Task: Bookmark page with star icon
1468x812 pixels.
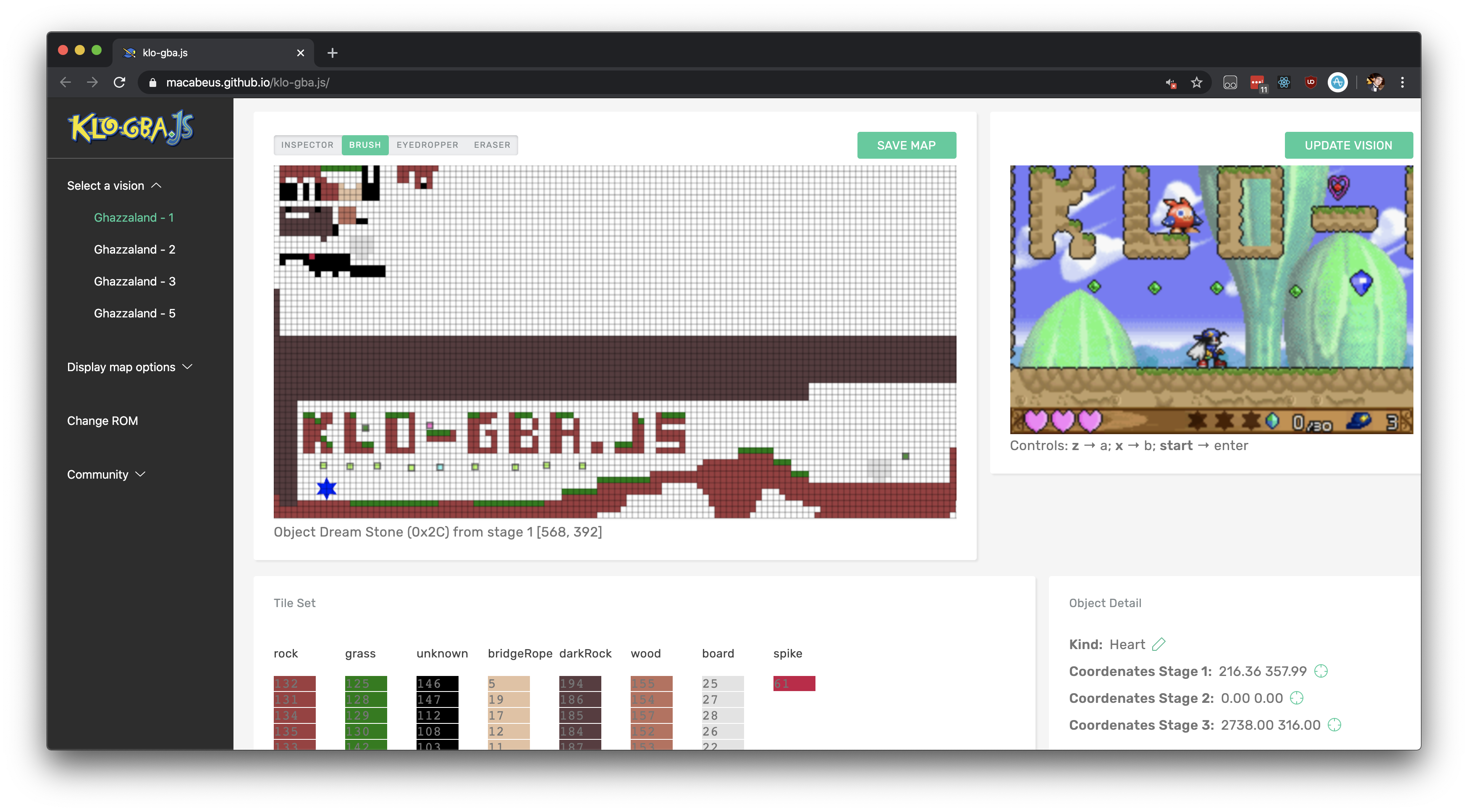Action: pos(1197,83)
